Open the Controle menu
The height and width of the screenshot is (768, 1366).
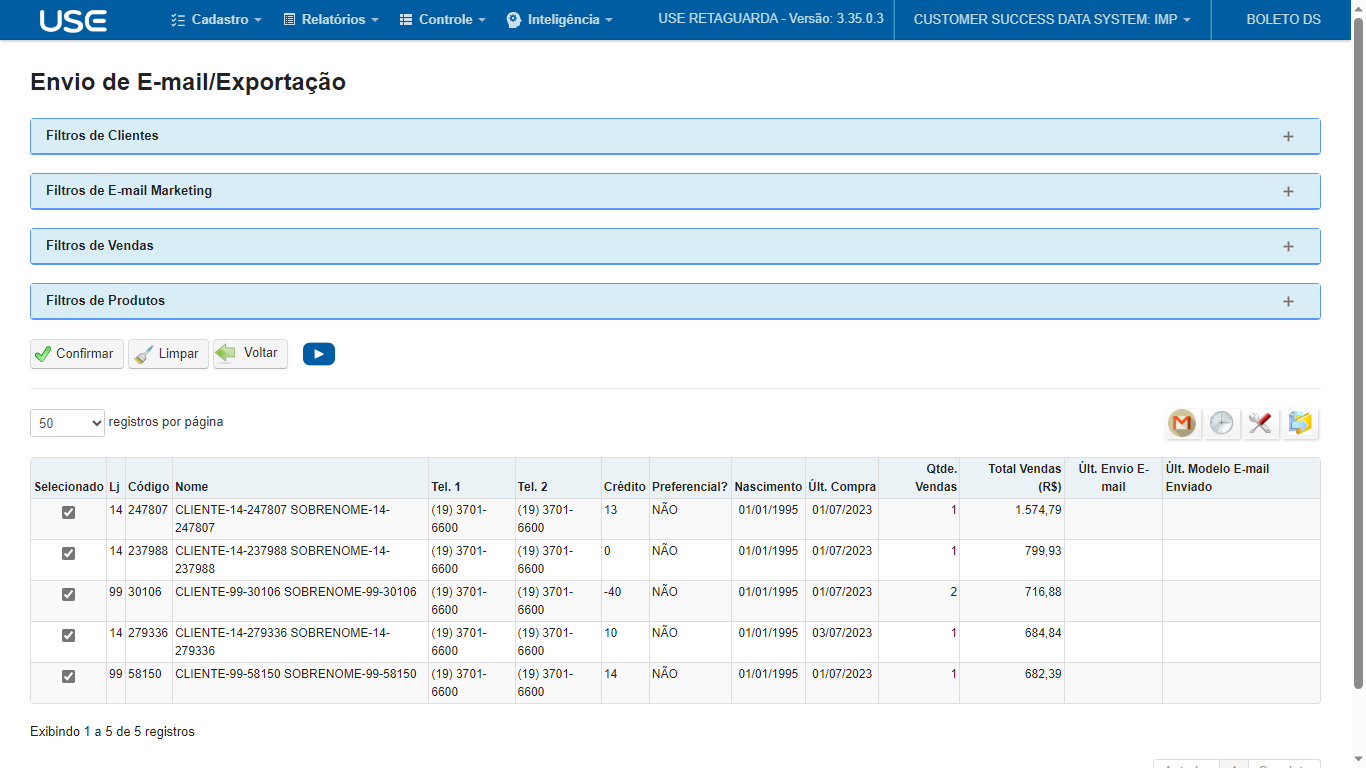(442, 20)
